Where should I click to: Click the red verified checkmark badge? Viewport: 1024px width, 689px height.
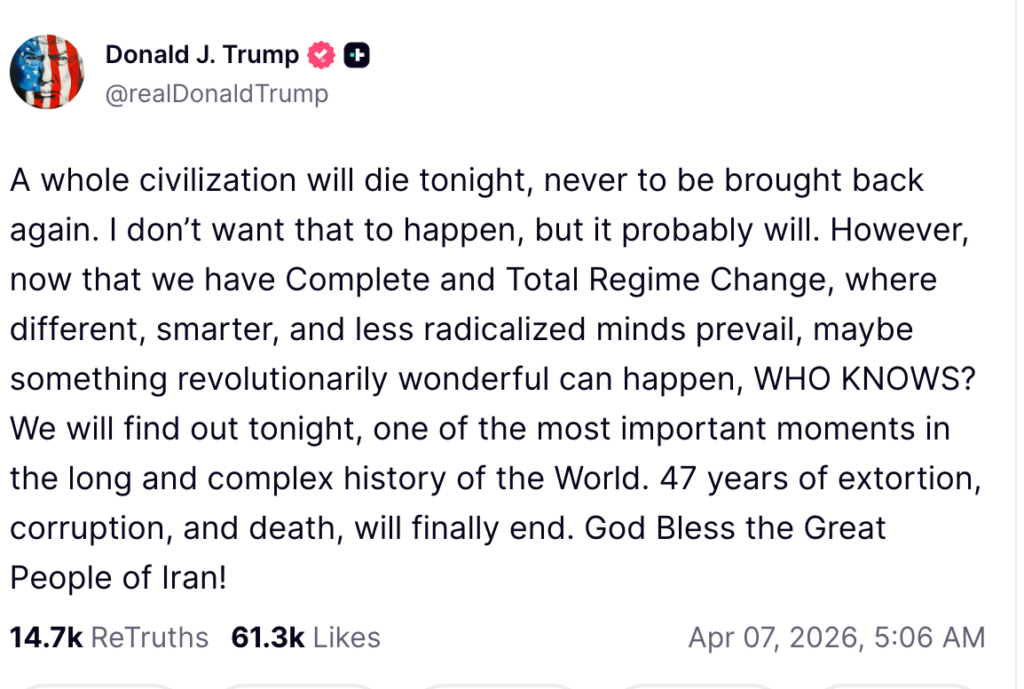321,56
